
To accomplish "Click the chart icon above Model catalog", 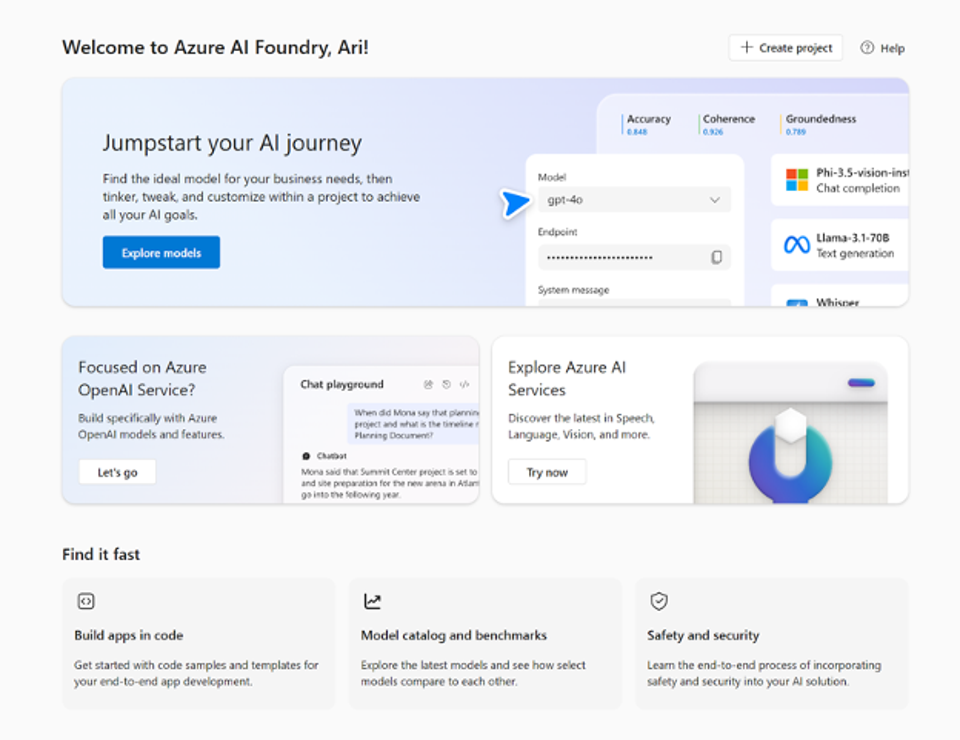I will (x=372, y=601).
